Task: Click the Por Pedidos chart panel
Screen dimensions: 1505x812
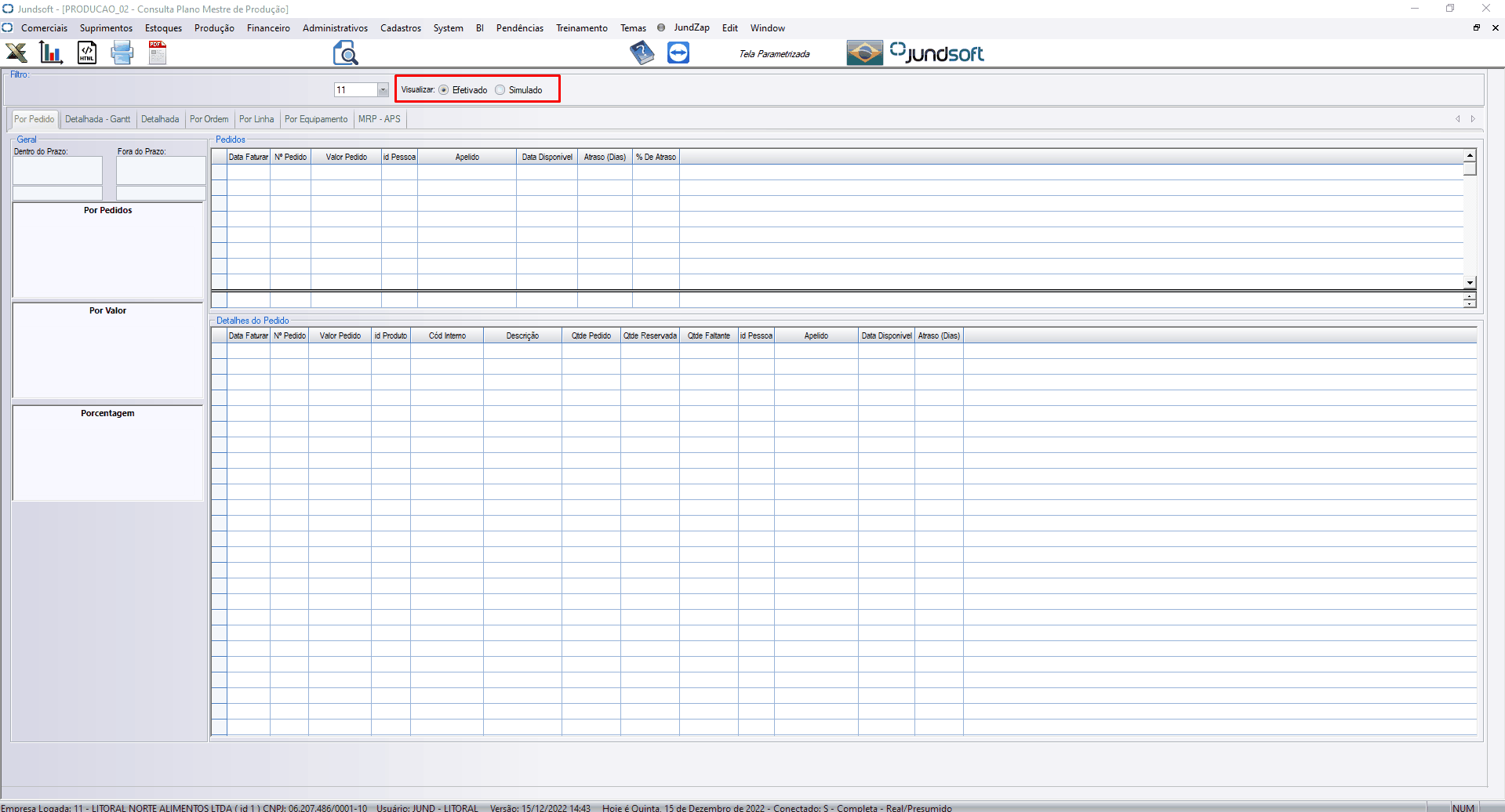Action: [108, 250]
